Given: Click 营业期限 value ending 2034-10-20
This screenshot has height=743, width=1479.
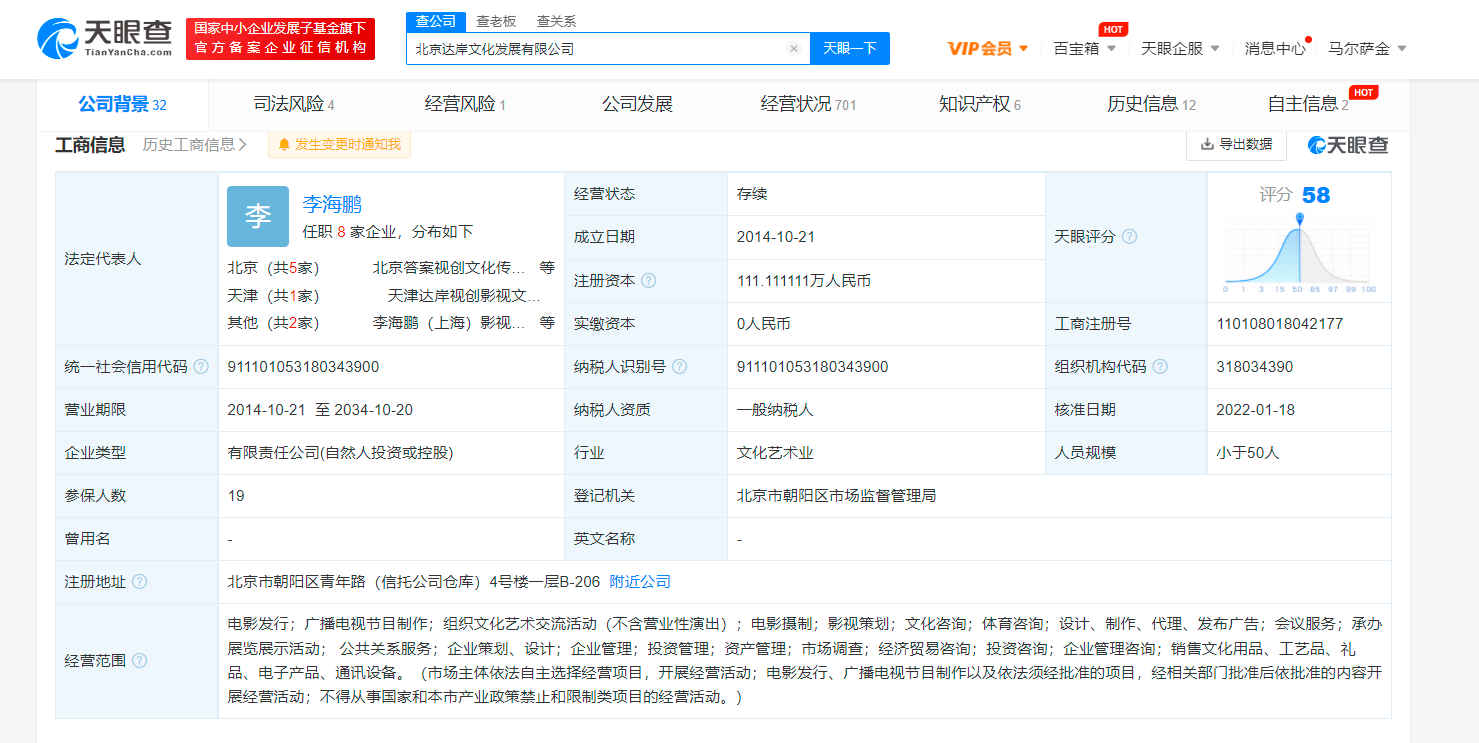Looking at the screenshot, I should (x=320, y=410).
